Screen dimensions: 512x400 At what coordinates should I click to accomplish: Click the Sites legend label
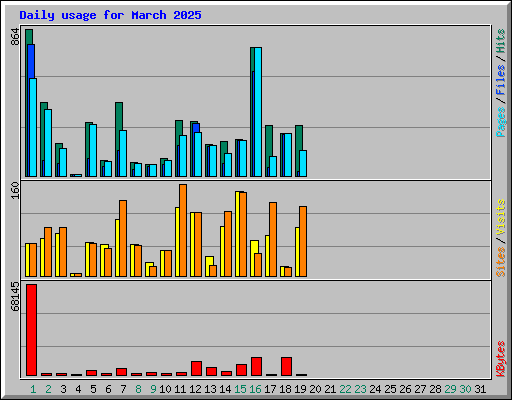(501, 262)
